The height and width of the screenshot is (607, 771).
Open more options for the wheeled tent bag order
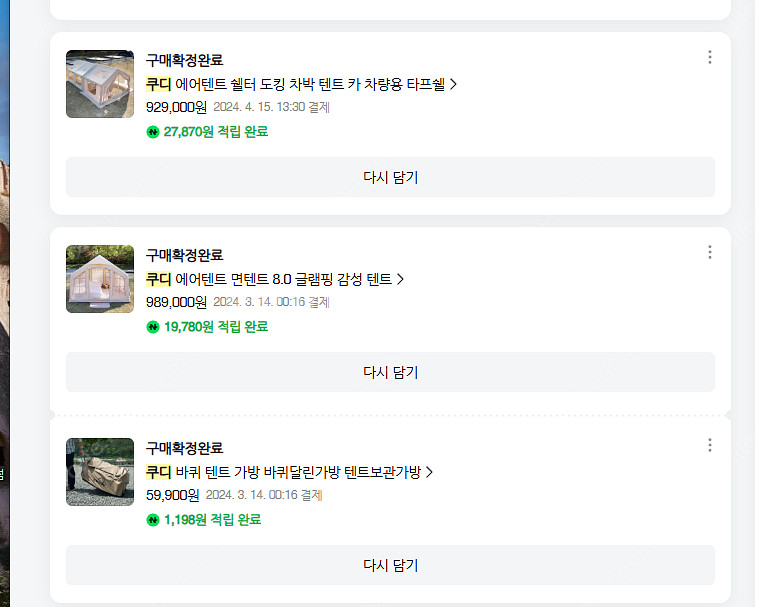coord(710,445)
